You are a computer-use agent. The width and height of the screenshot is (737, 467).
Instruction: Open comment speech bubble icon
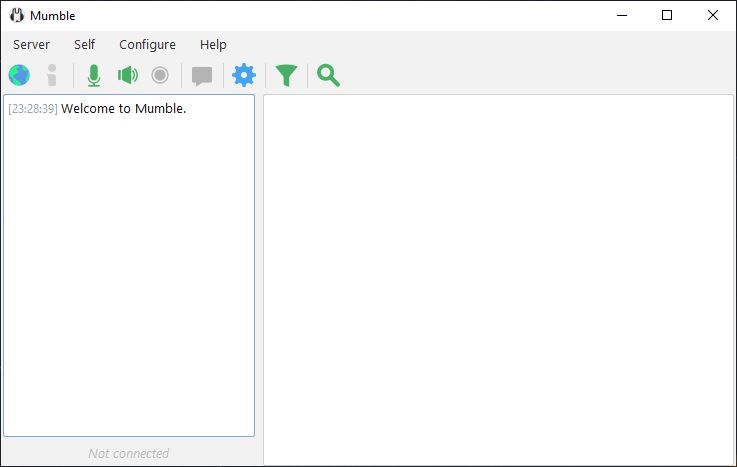tap(202, 76)
